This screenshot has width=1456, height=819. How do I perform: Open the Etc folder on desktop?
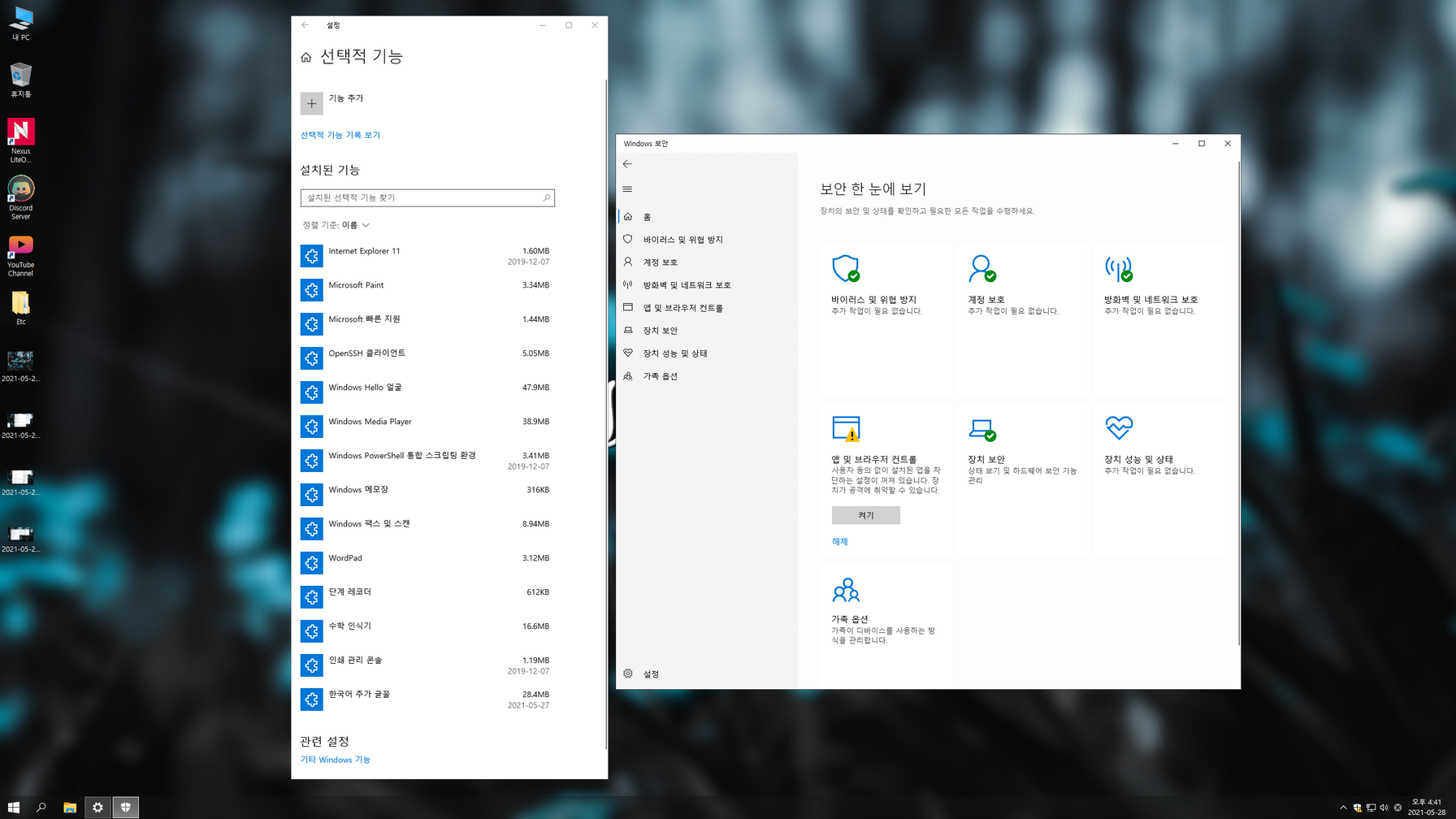[x=20, y=309]
